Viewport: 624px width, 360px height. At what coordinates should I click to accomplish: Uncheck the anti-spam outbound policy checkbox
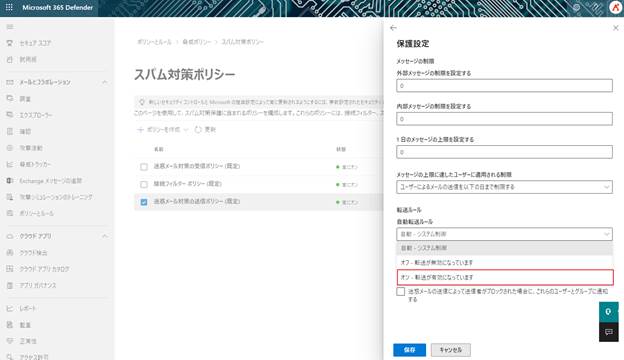[144, 202]
